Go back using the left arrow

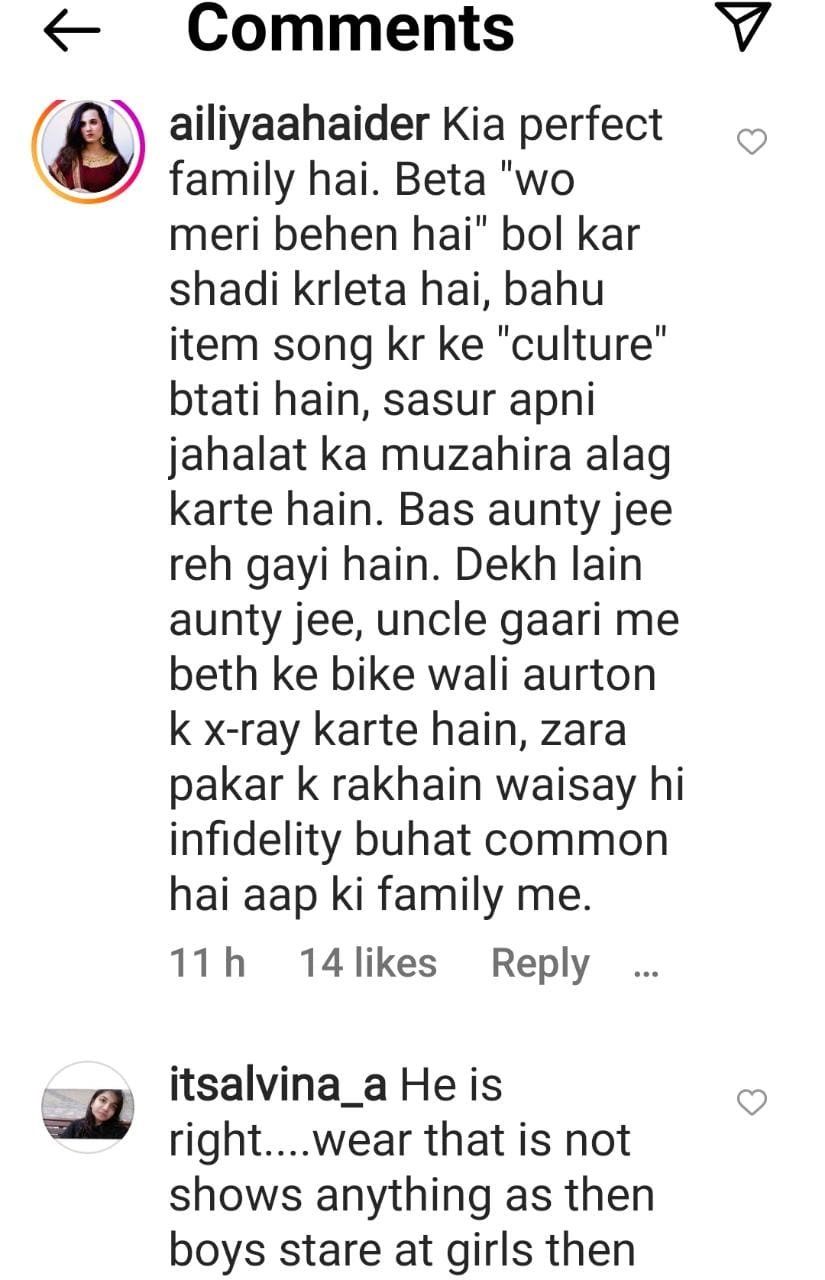pyautogui.click(x=72, y=32)
